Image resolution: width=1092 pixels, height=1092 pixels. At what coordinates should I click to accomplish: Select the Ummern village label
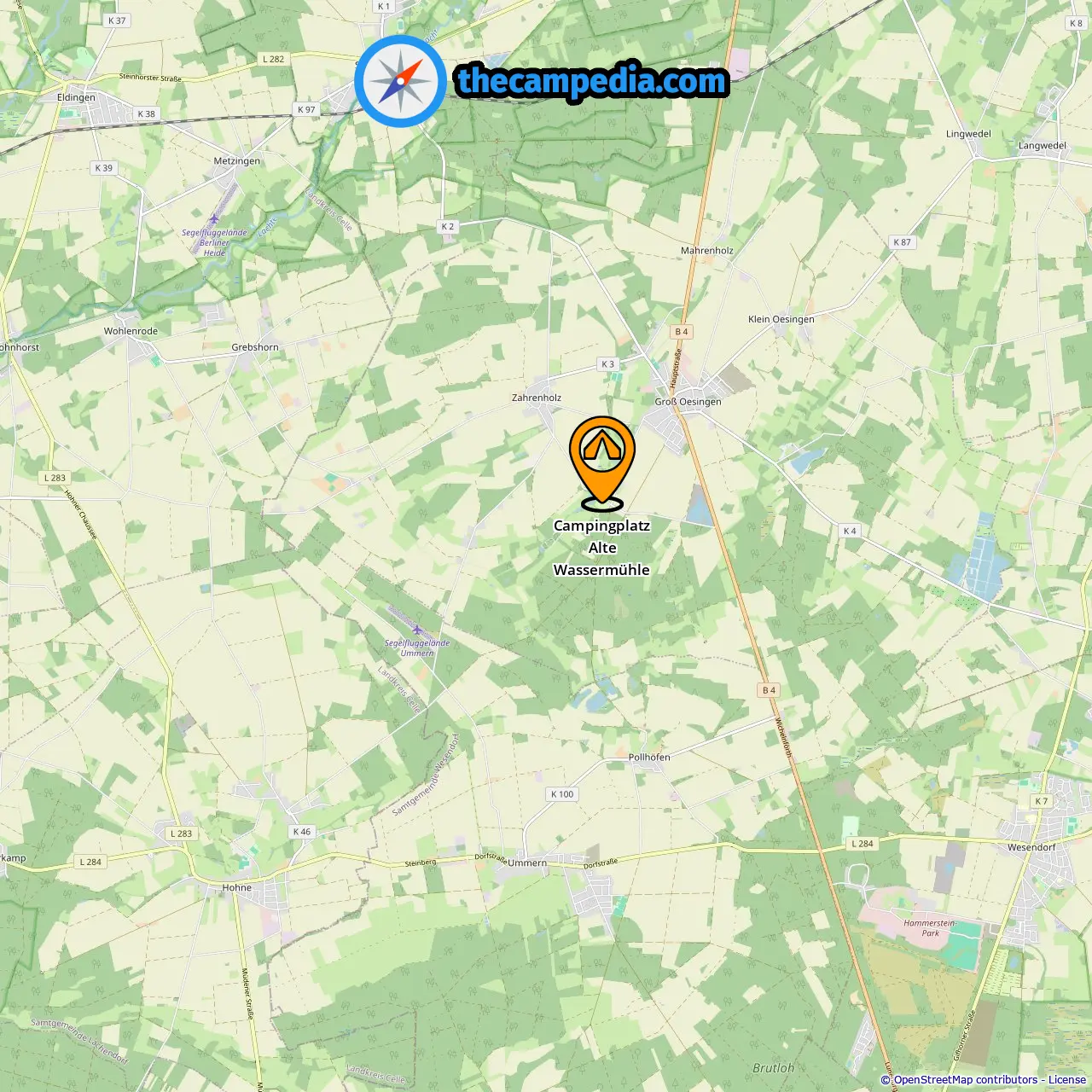[527, 863]
